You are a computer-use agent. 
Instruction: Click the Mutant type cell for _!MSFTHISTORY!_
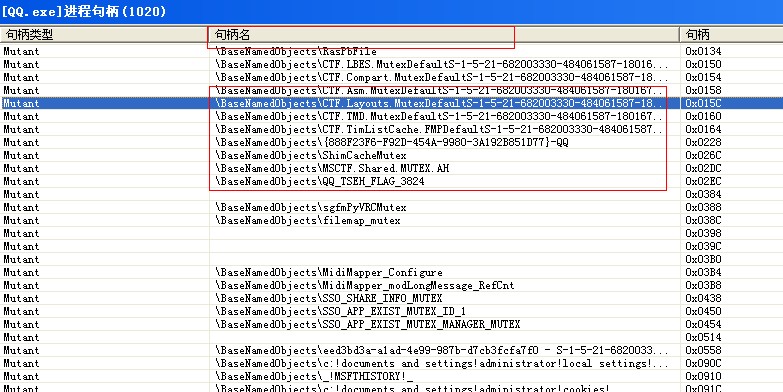point(21,376)
